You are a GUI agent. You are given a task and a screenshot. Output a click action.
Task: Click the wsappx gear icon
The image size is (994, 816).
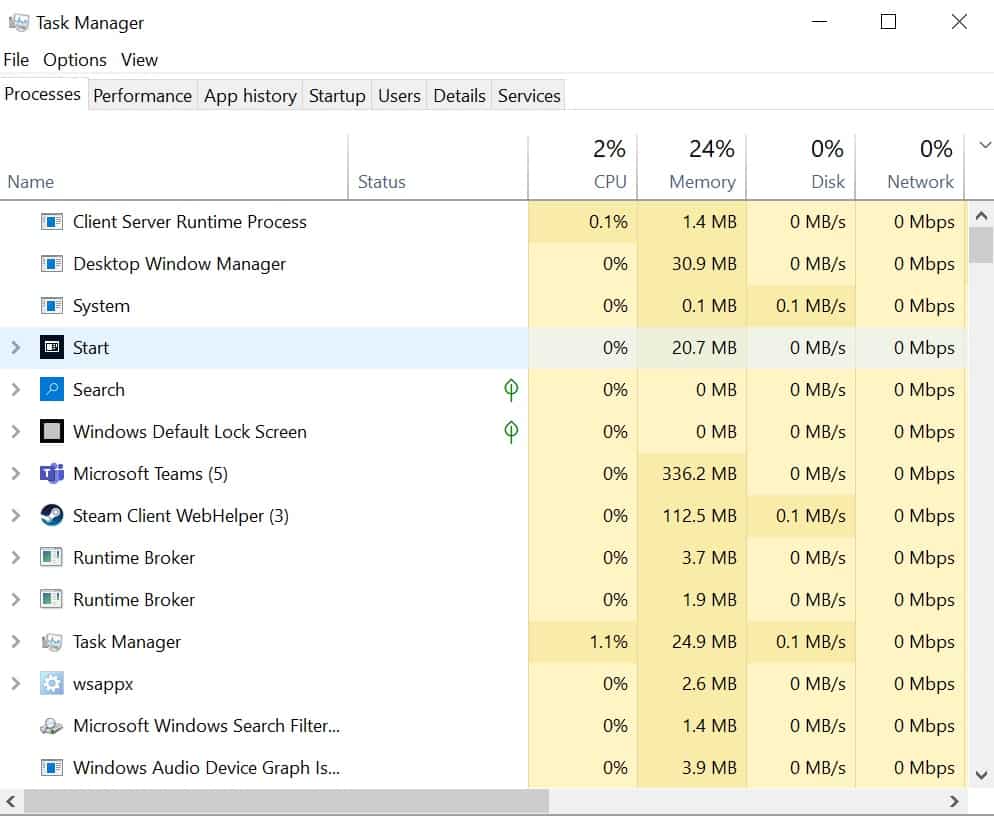click(51, 683)
